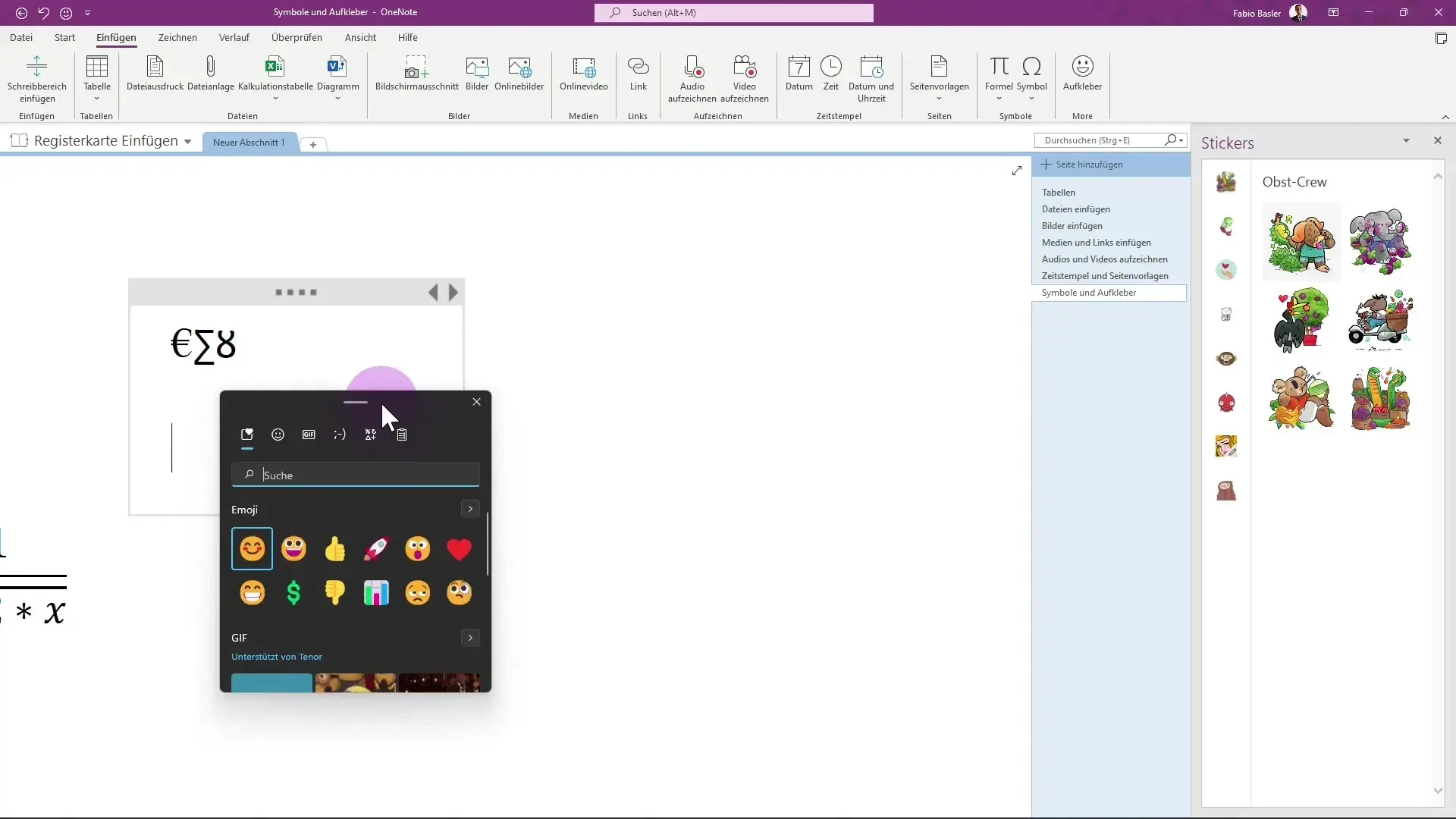Open Seitenvorlagen page templates
Screen dimensions: 1456x819
pyautogui.click(x=939, y=79)
